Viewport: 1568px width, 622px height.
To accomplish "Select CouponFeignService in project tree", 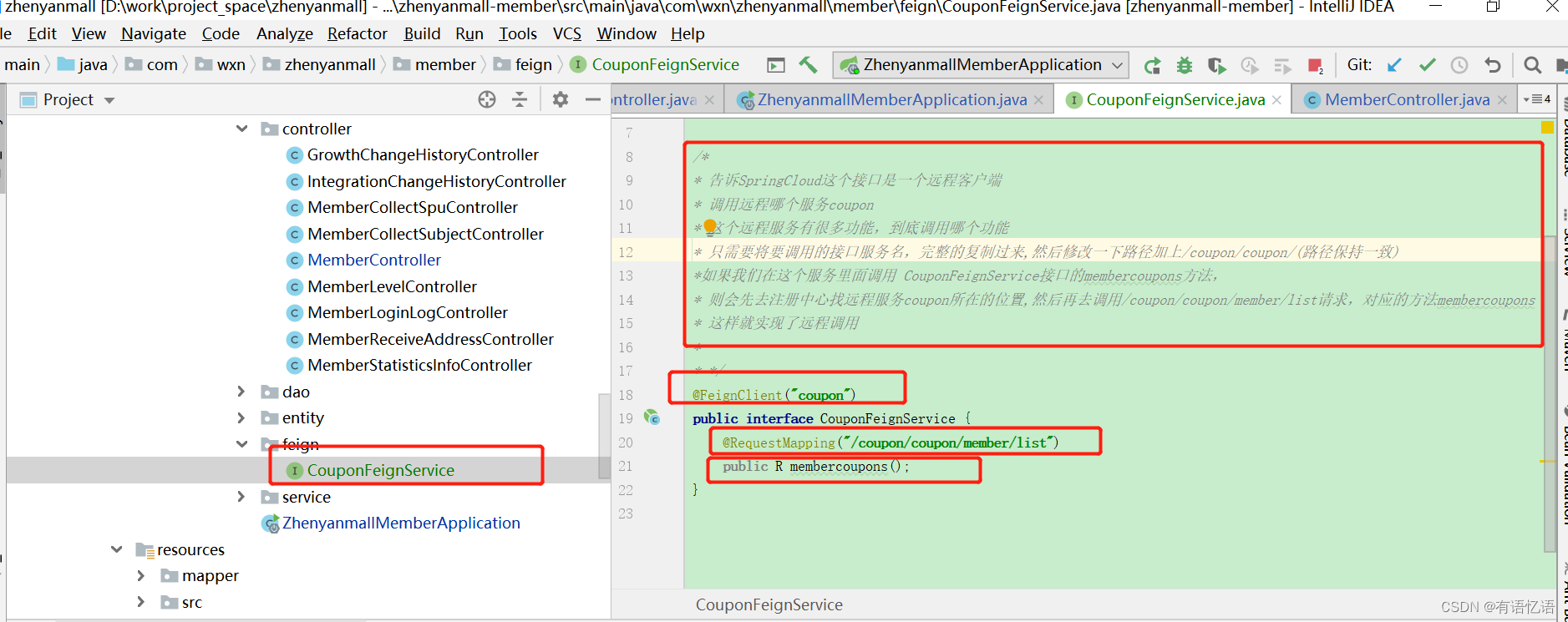I will click(x=381, y=471).
